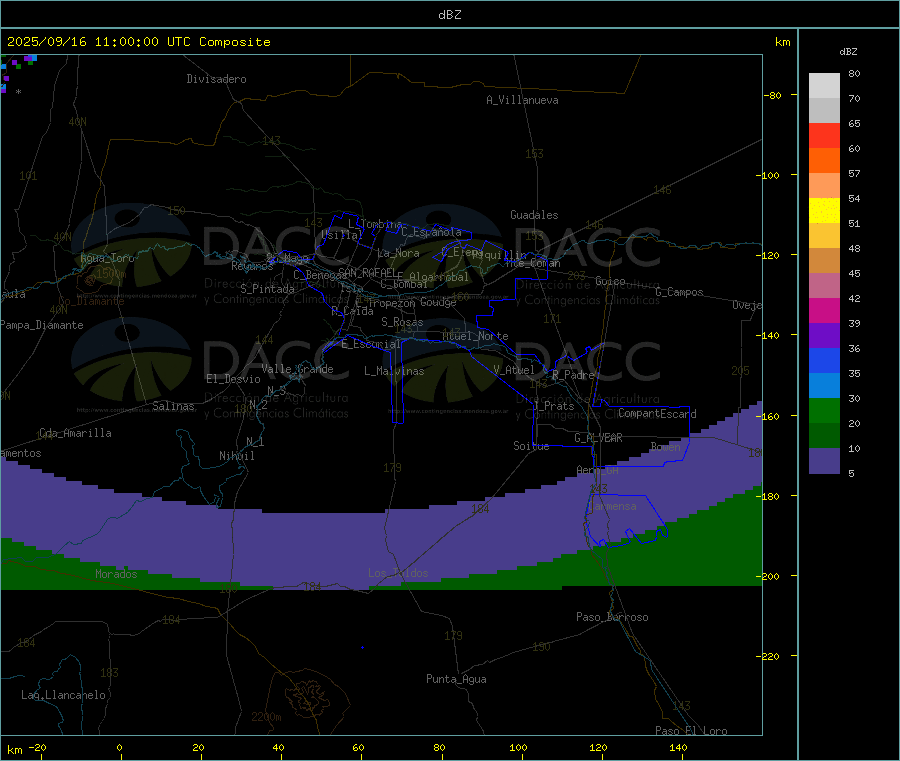Click the 2200m volcano elevation label
Screen dimensions: 900x761
click(x=266, y=717)
